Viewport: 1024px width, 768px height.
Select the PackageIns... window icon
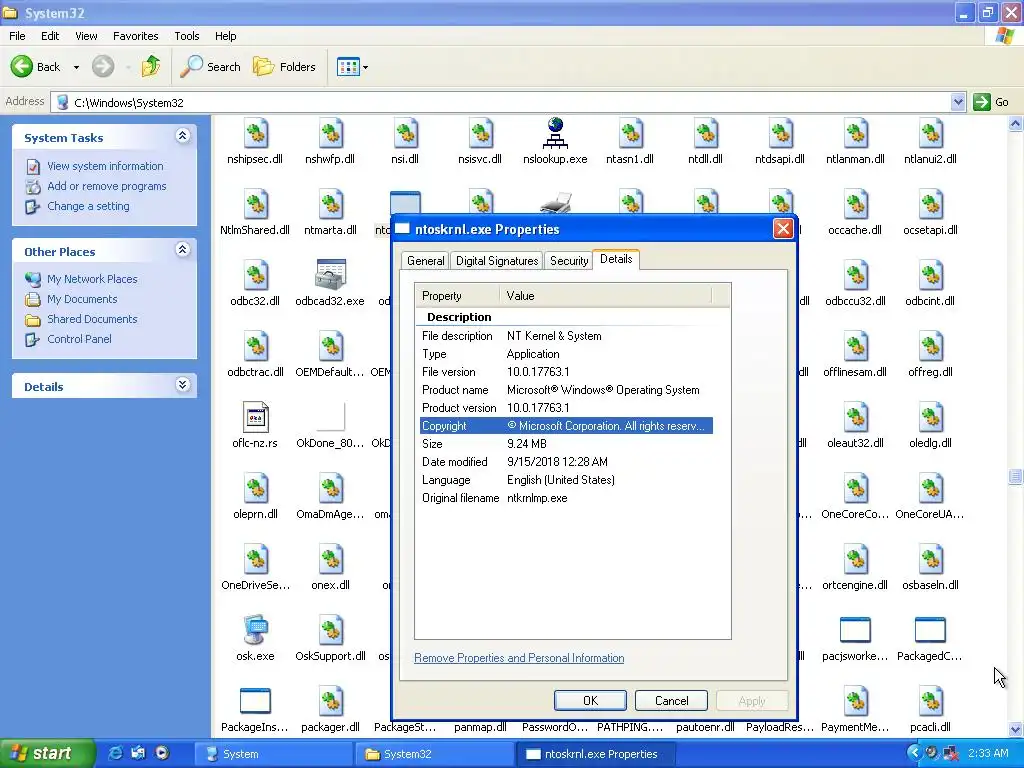[255, 701]
